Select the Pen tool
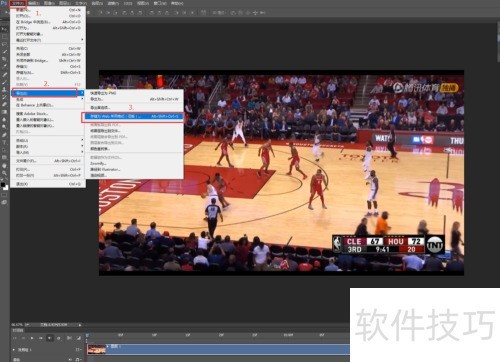This screenshot has width=500, height=362. click(4, 134)
